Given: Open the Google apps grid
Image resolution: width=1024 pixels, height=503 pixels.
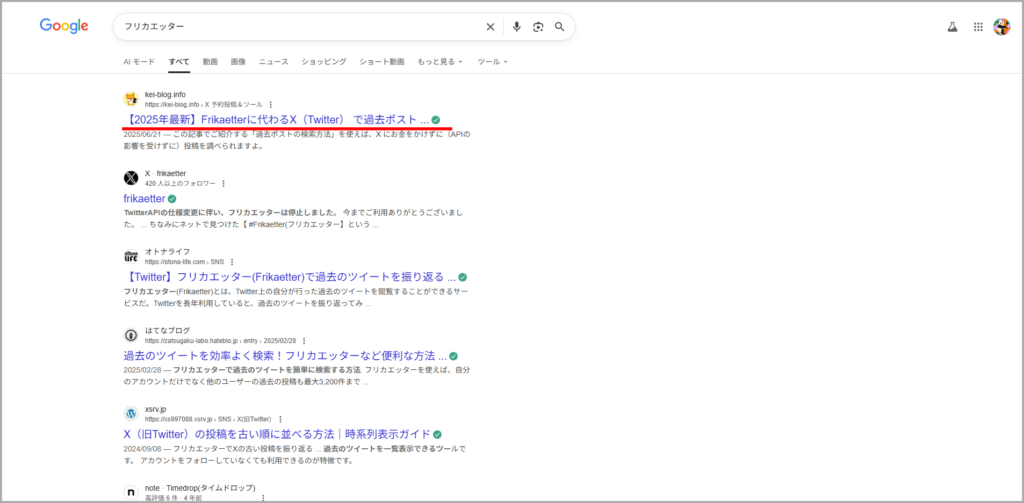Looking at the screenshot, I should tap(978, 27).
